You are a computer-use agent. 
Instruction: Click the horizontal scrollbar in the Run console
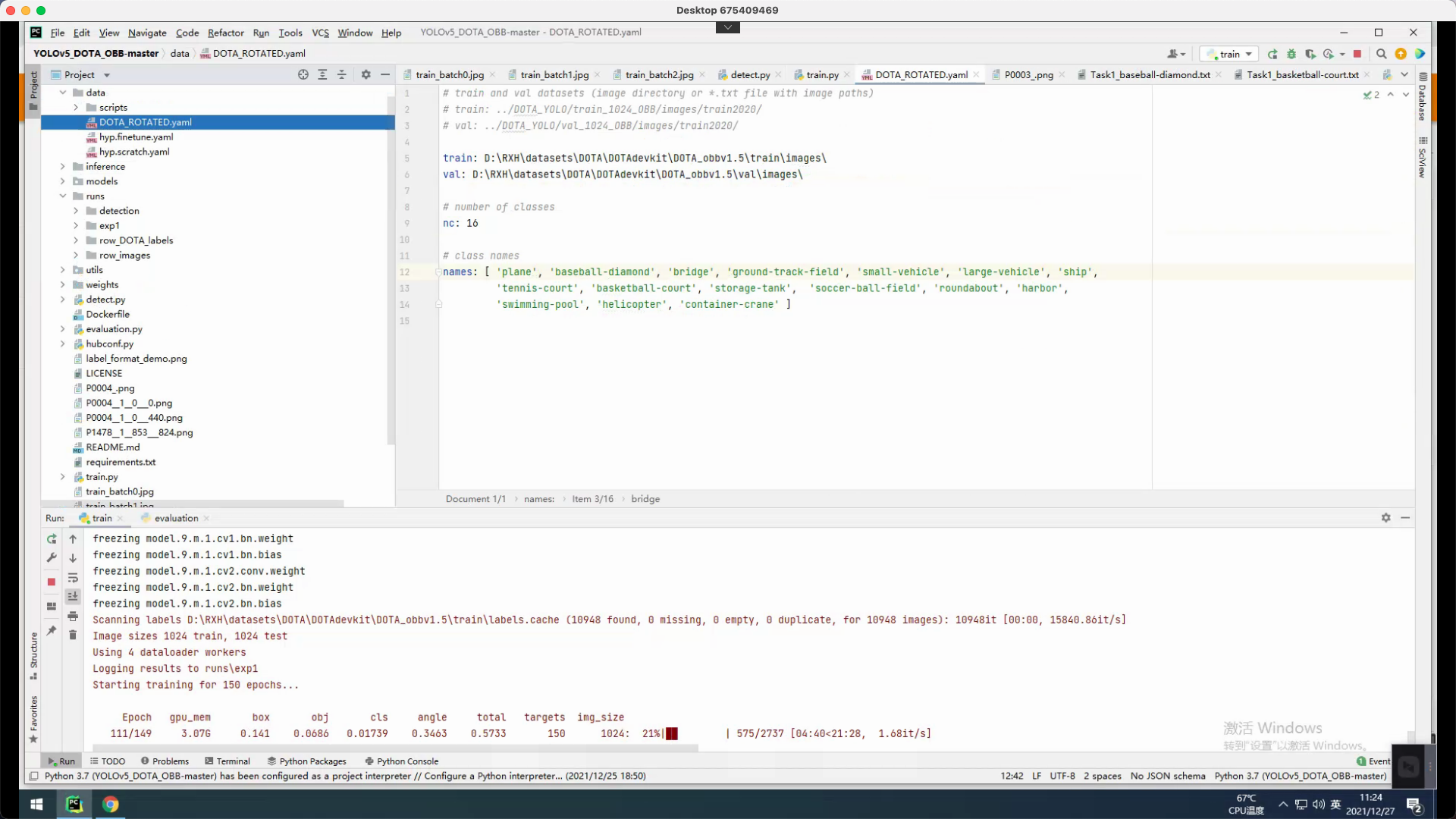pyautogui.click(x=394, y=748)
